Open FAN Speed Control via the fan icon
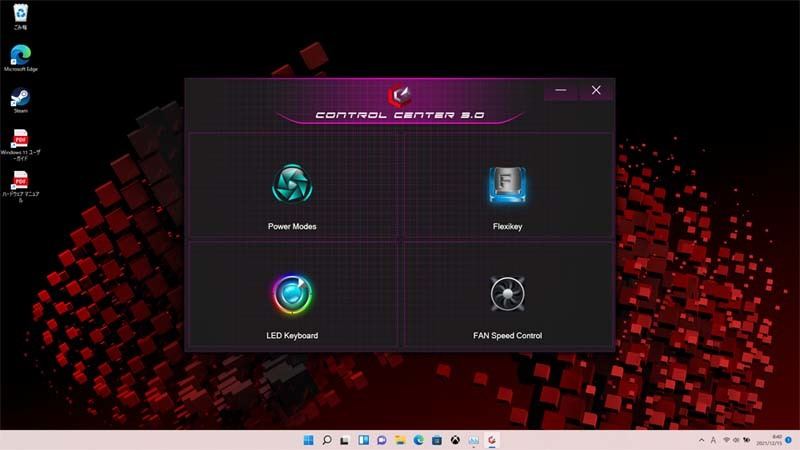Viewport: 800px width, 450px height. (507, 293)
